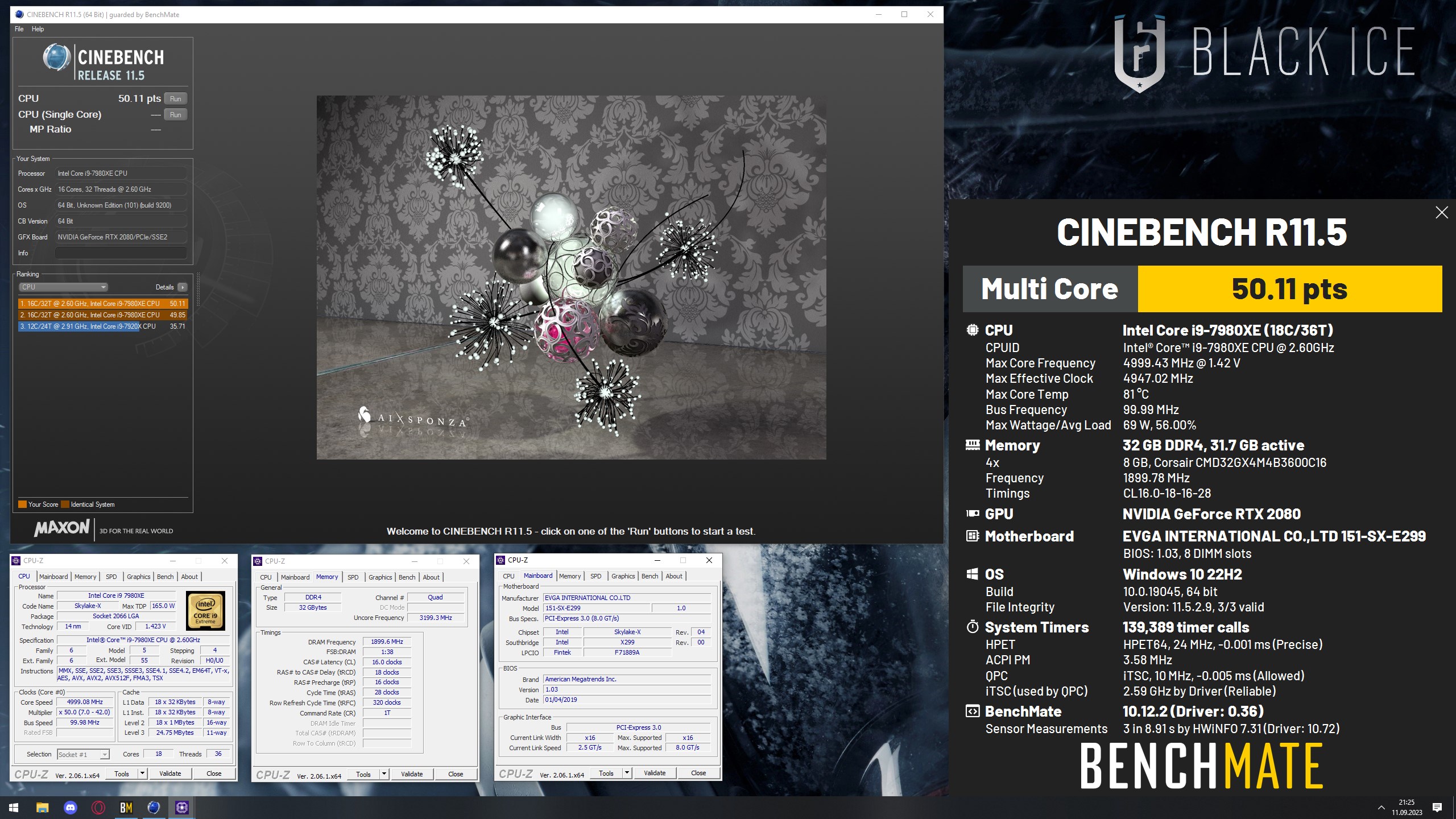Viewport: 1456px width, 819px height.
Task: Open Mainboard tab in first CPU-Z window
Action: click(x=53, y=577)
